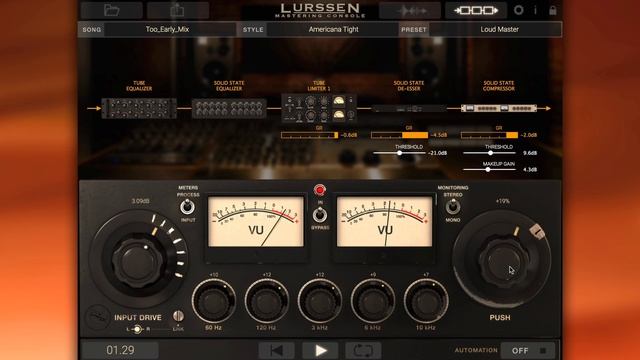
Task: Adjust the De-Esser threshold slider
Action: 399,153
